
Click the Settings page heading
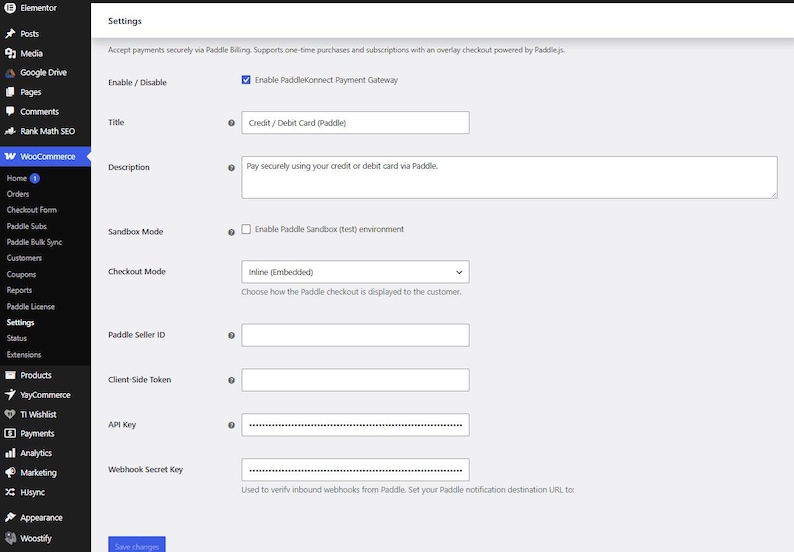[125, 21]
